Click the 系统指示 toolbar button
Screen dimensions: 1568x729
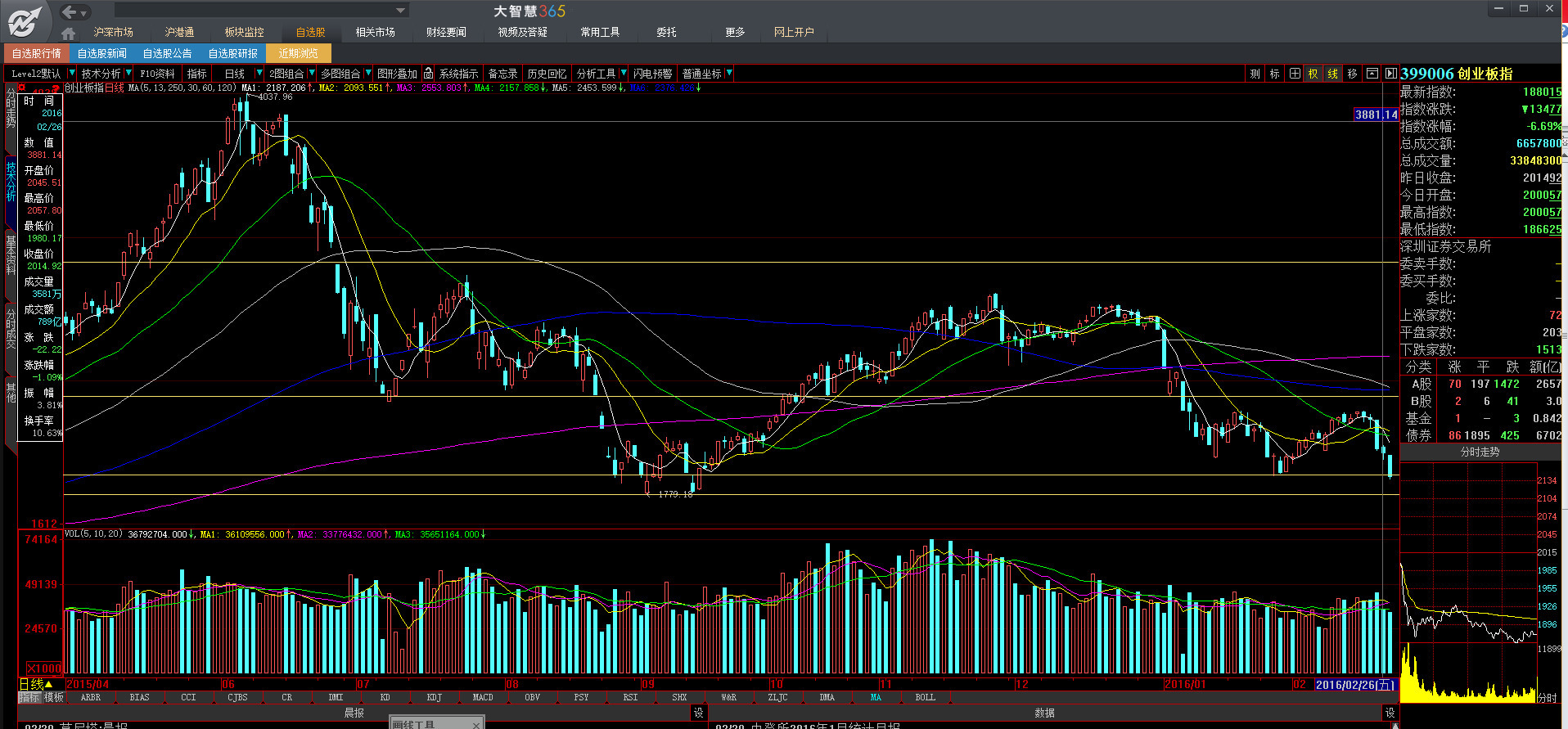click(458, 74)
